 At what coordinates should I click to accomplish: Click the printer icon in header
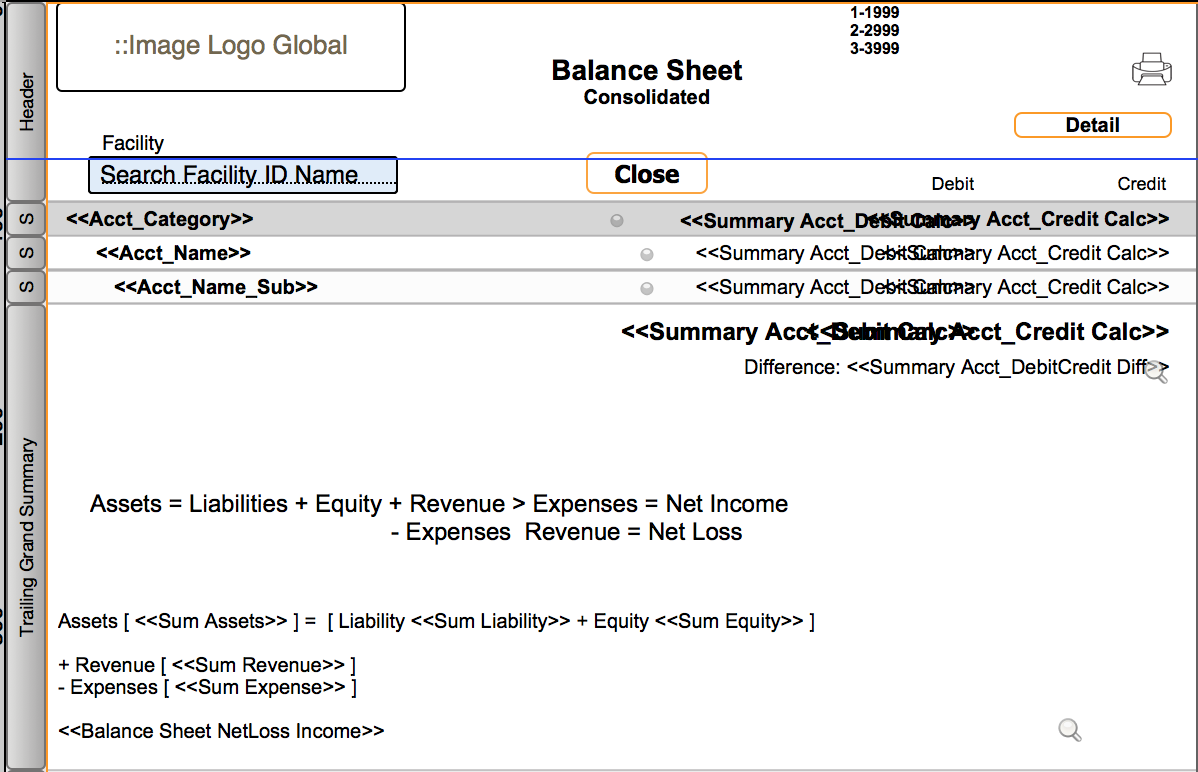1151,69
